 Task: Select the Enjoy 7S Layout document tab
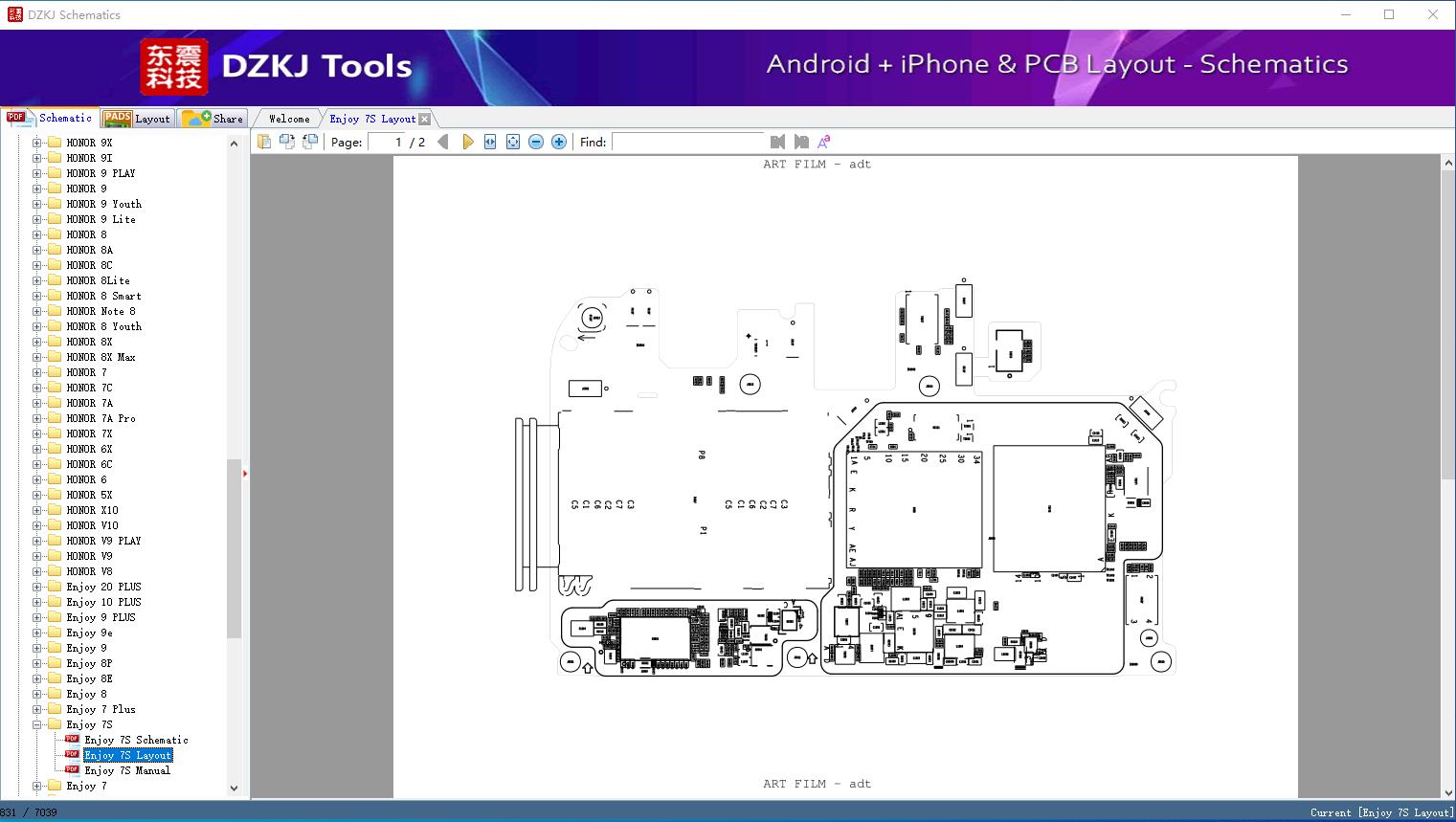372,119
